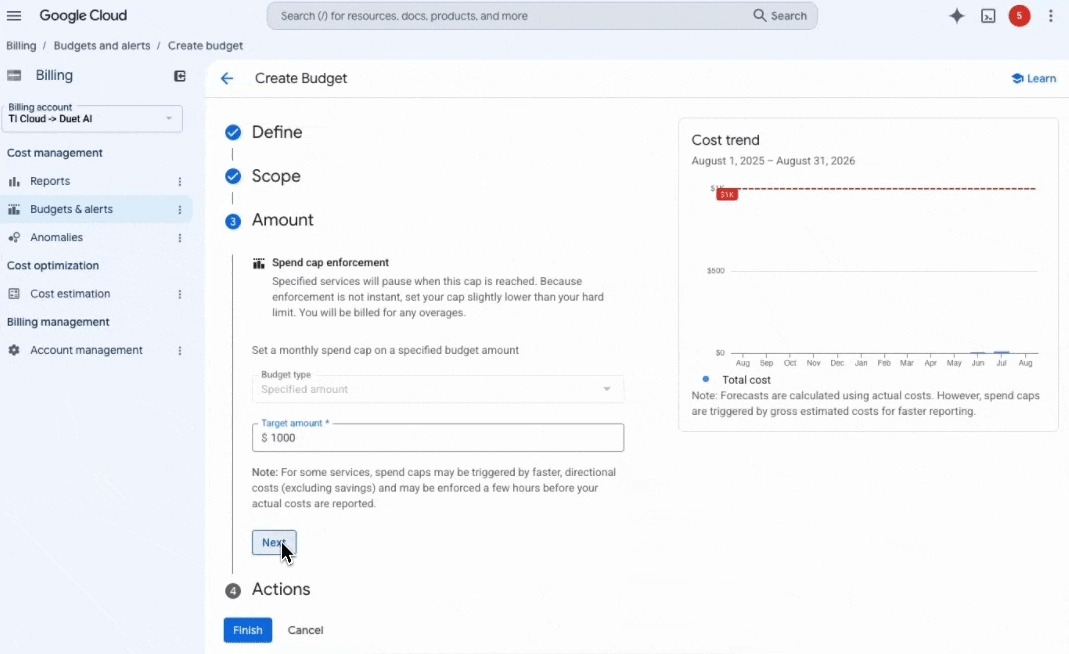
Task: Open the Billing account dropdown
Action: 92,118
